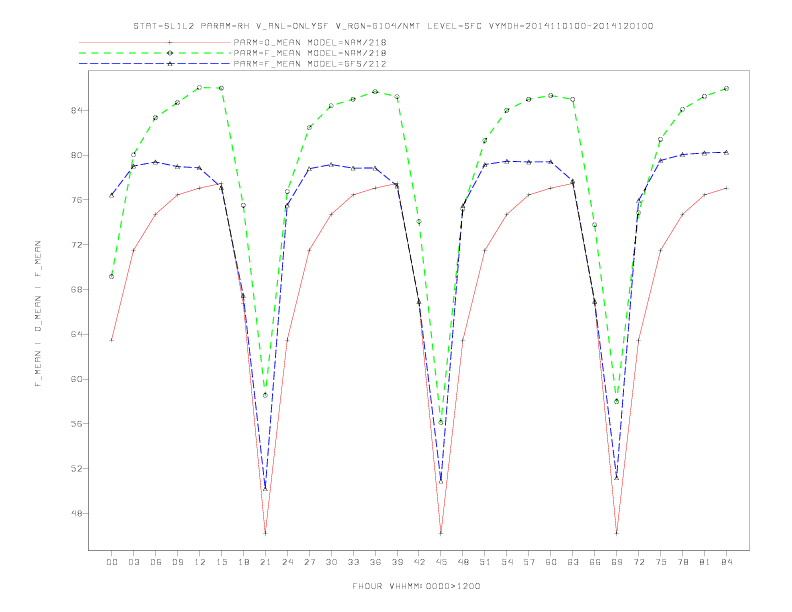Click y-axis tick label 76
The height and width of the screenshot is (612, 792).
(76, 200)
